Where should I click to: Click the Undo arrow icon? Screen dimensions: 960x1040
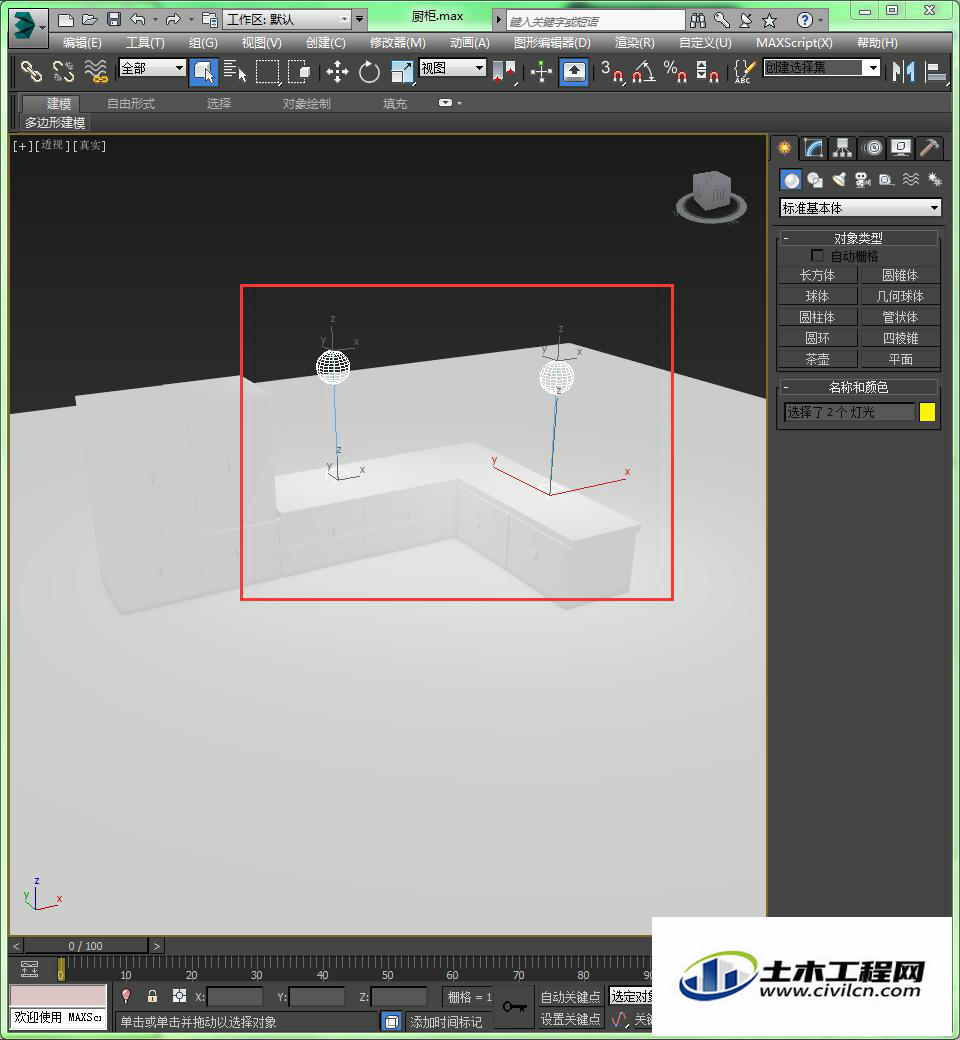(x=138, y=20)
